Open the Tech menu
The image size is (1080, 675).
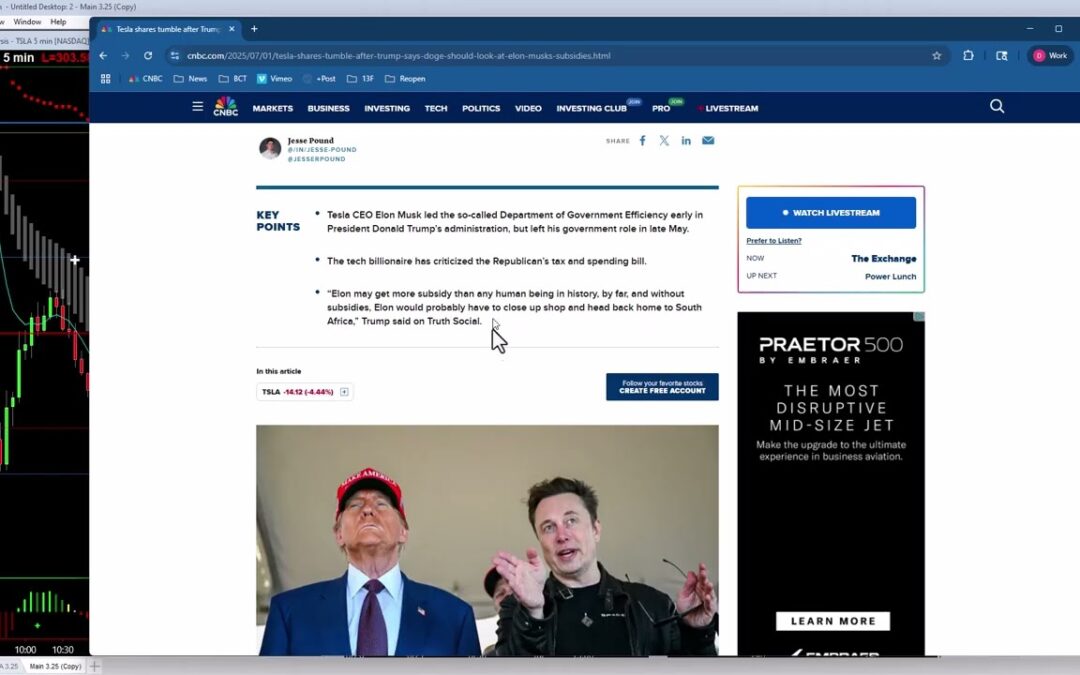pyautogui.click(x=436, y=108)
